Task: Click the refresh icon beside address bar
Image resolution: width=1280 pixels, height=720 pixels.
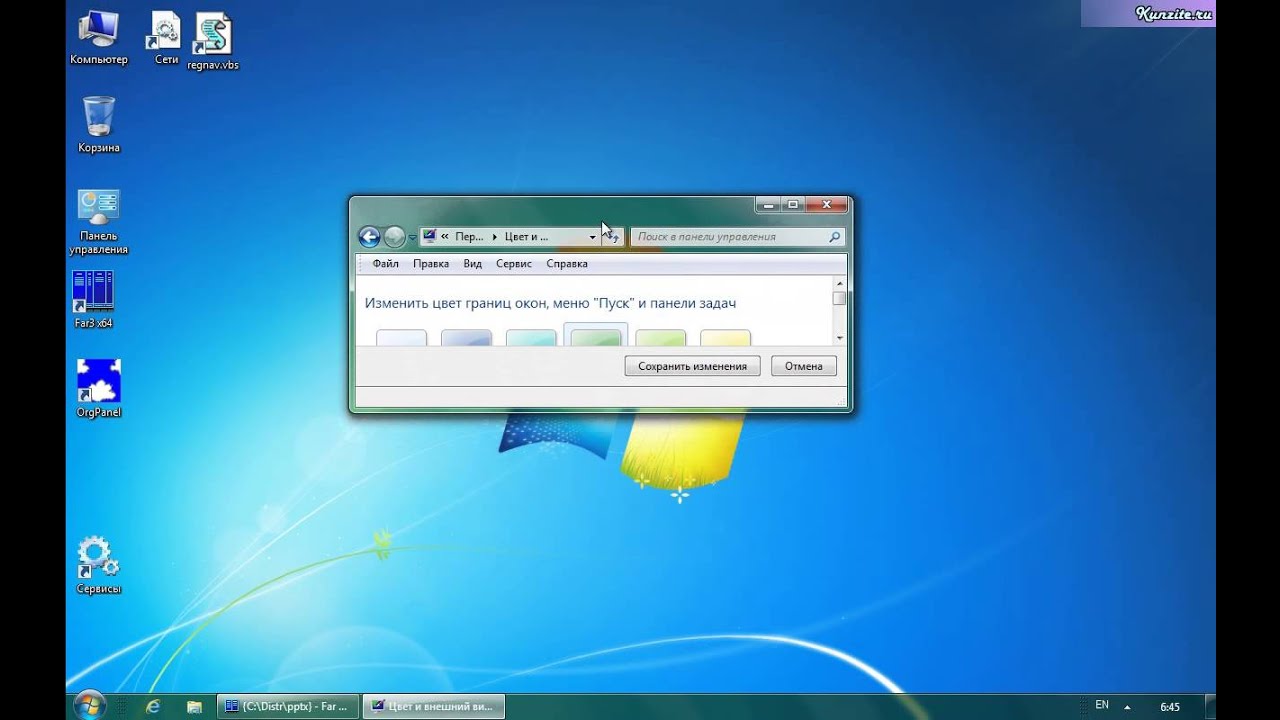Action: coord(613,237)
